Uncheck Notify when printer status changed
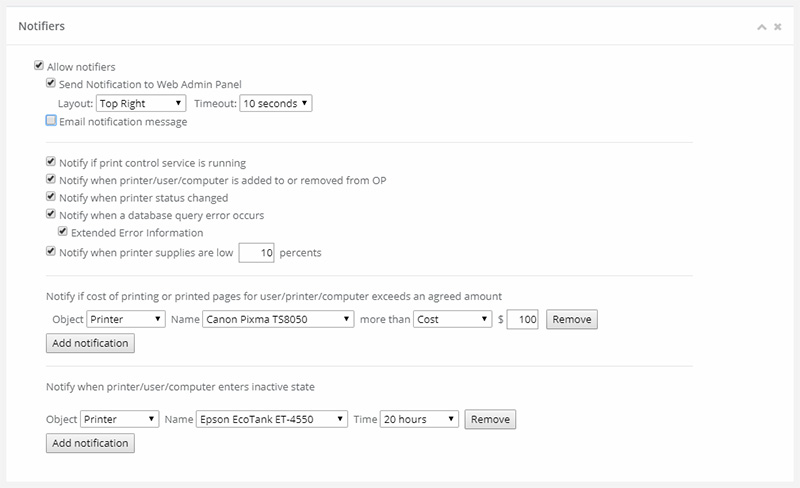Image resolution: width=800 pixels, height=488 pixels. point(51,197)
